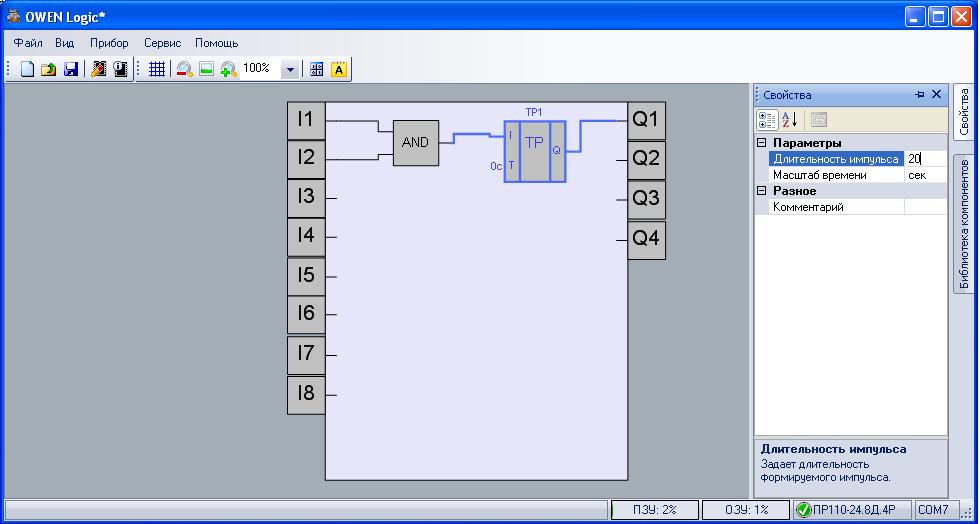
Task: Click the 100% zoom value field
Action: tap(259, 69)
